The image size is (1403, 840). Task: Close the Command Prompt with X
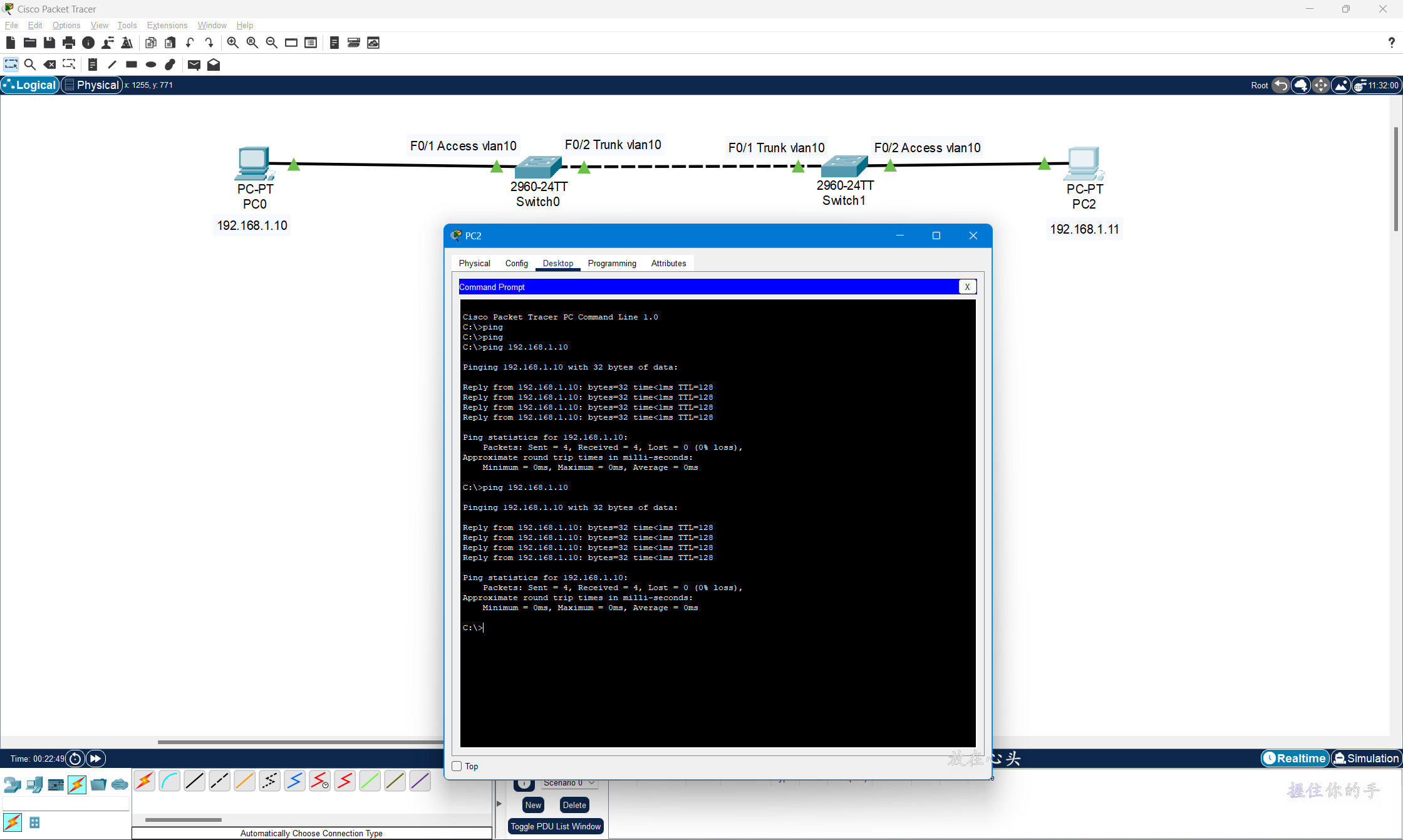pos(967,287)
